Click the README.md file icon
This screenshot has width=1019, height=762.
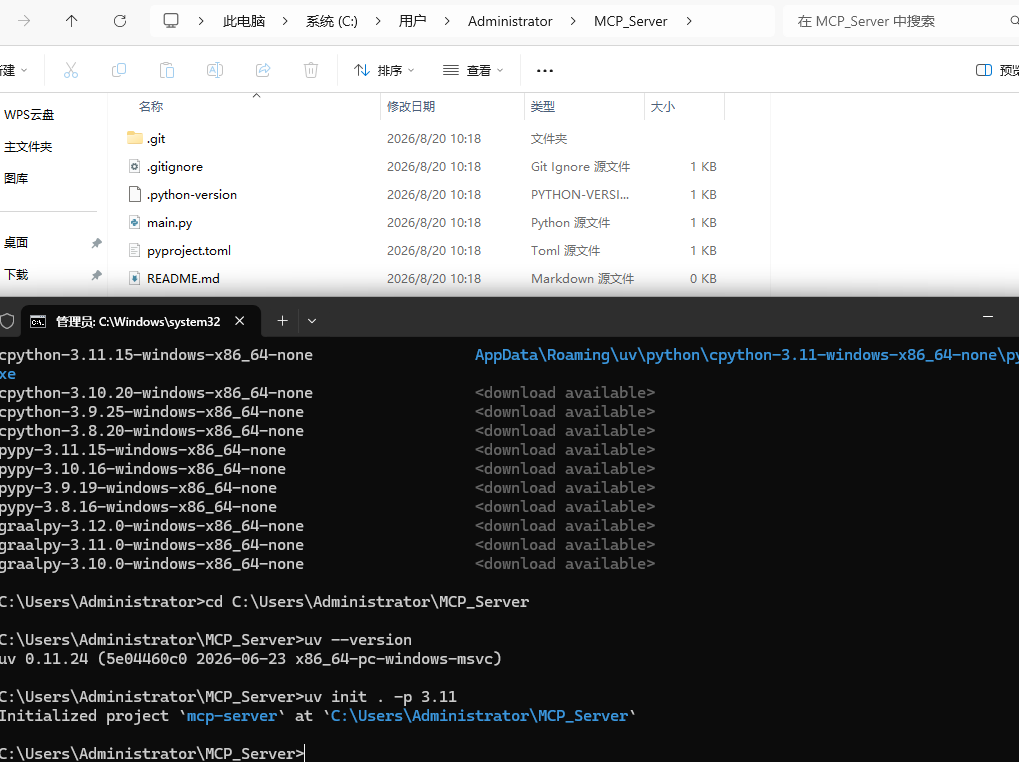pos(135,278)
